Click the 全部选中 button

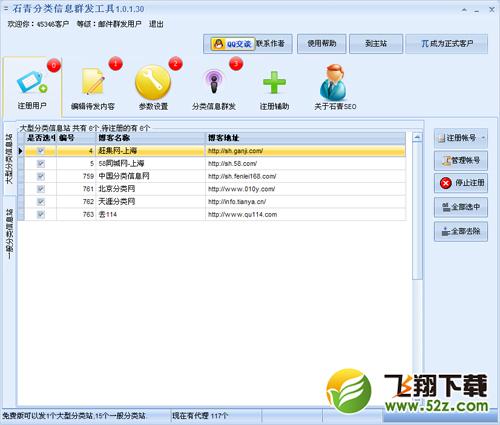(461, 207)
